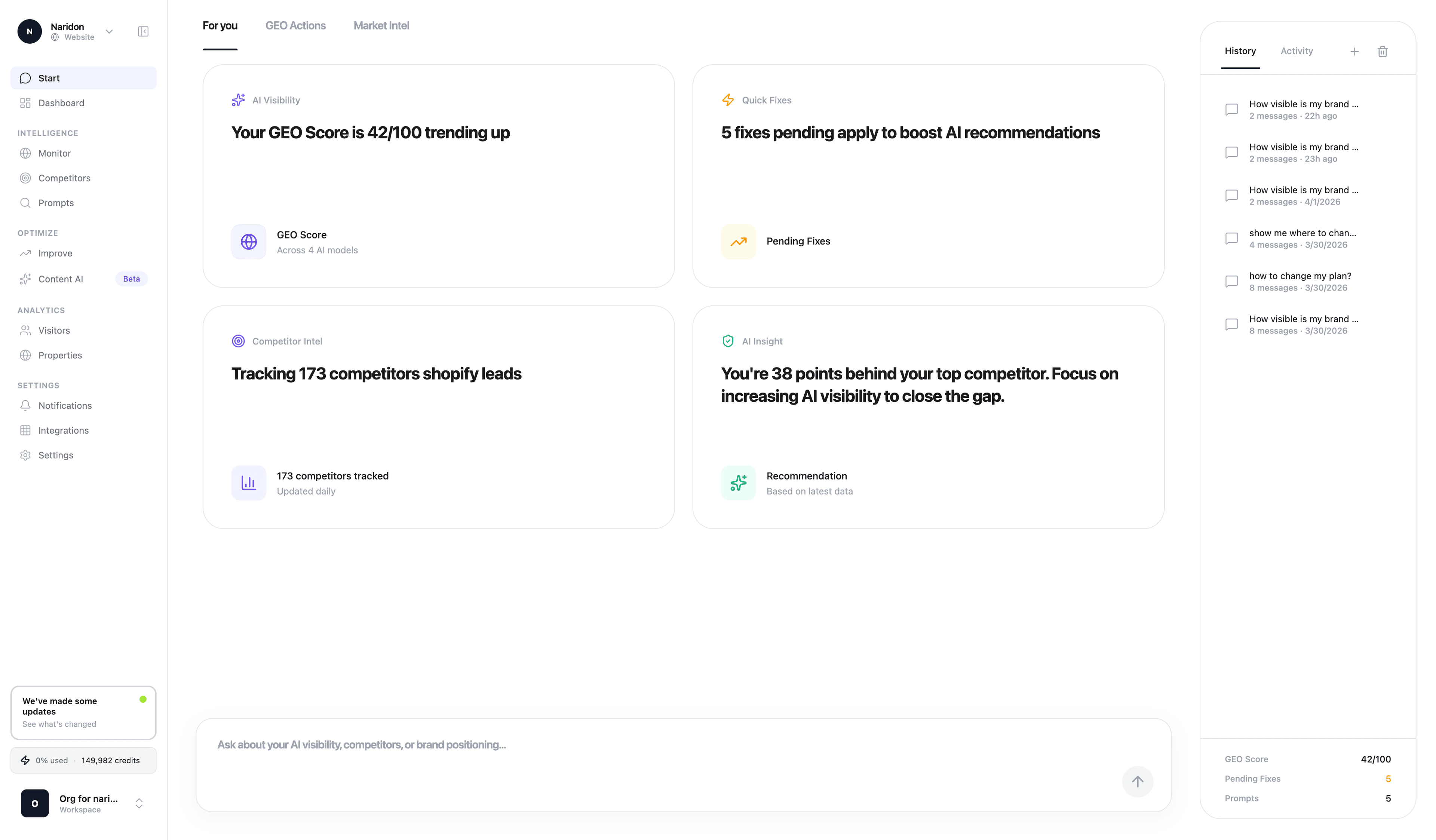The height and width of the screenshot is (840, 1436).
Task: Click the Notifications bell icon
Action: [x=25, y=405]
